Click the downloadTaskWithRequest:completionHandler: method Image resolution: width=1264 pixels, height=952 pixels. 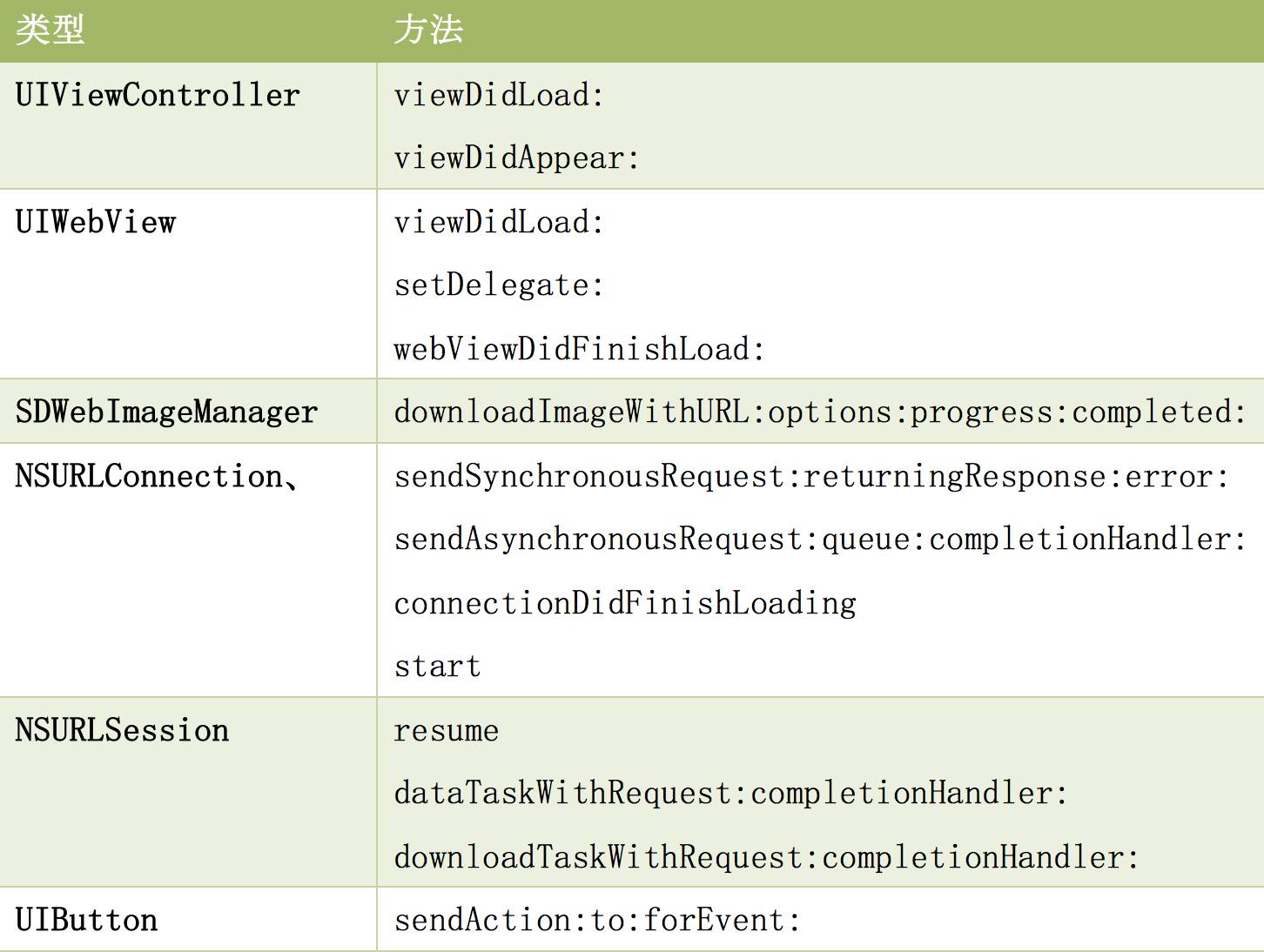click(x=766, y=857)
